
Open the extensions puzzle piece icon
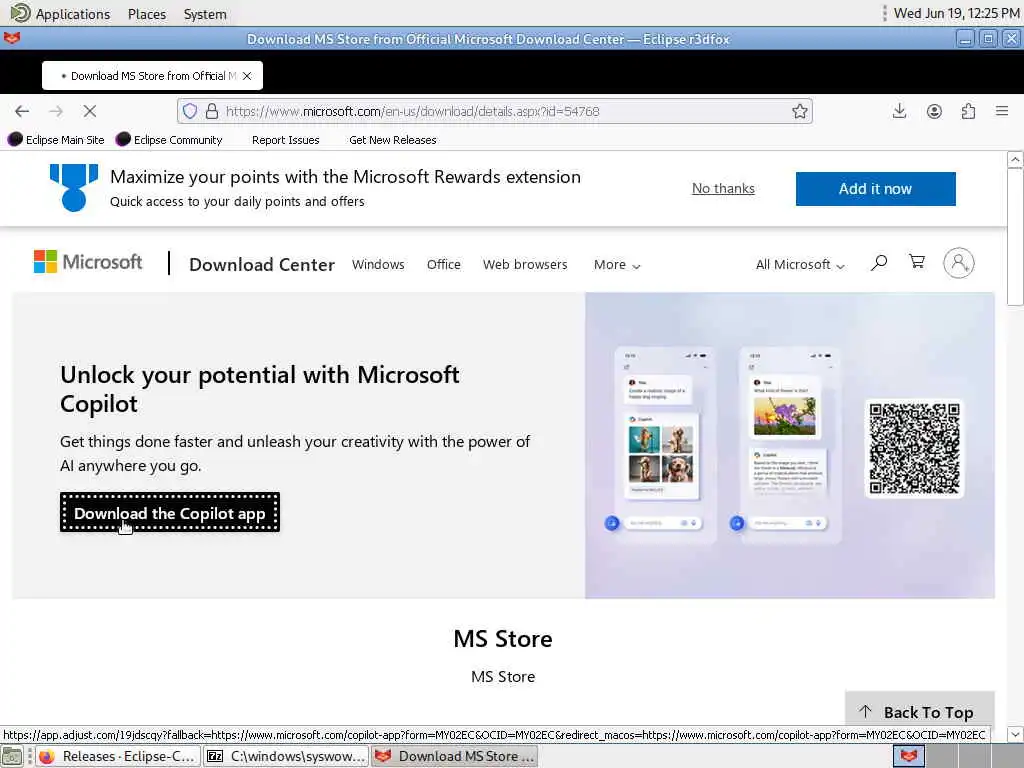968,111
